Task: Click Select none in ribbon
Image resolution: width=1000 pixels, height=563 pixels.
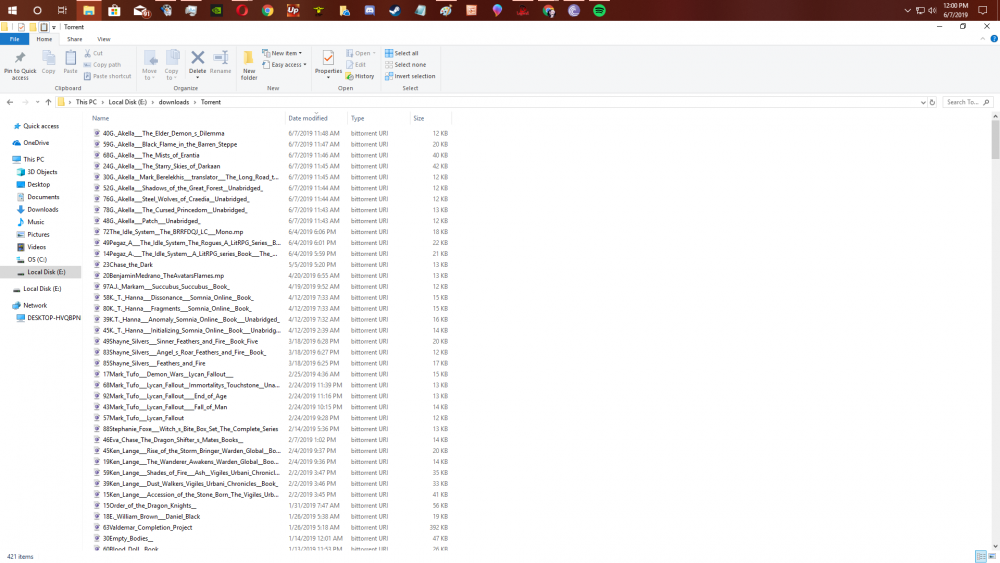Action: (x=405, y=65)
